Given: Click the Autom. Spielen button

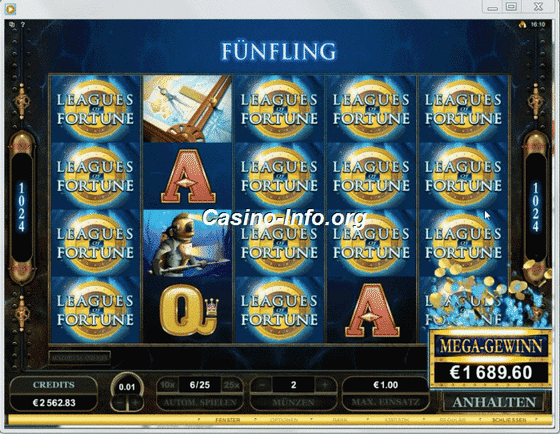Looking at the screenshot, I should point(200,403).
